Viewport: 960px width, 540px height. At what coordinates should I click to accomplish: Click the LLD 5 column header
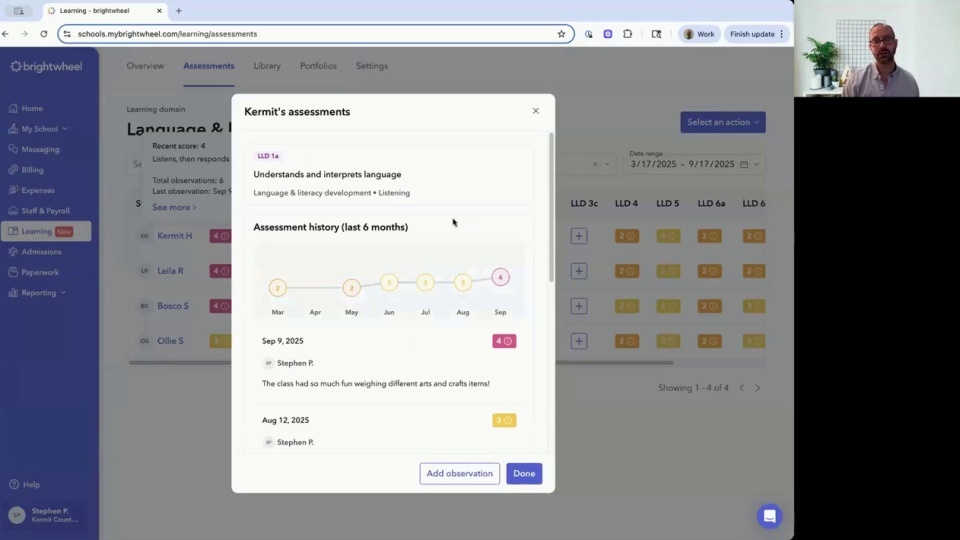point(667,203)
